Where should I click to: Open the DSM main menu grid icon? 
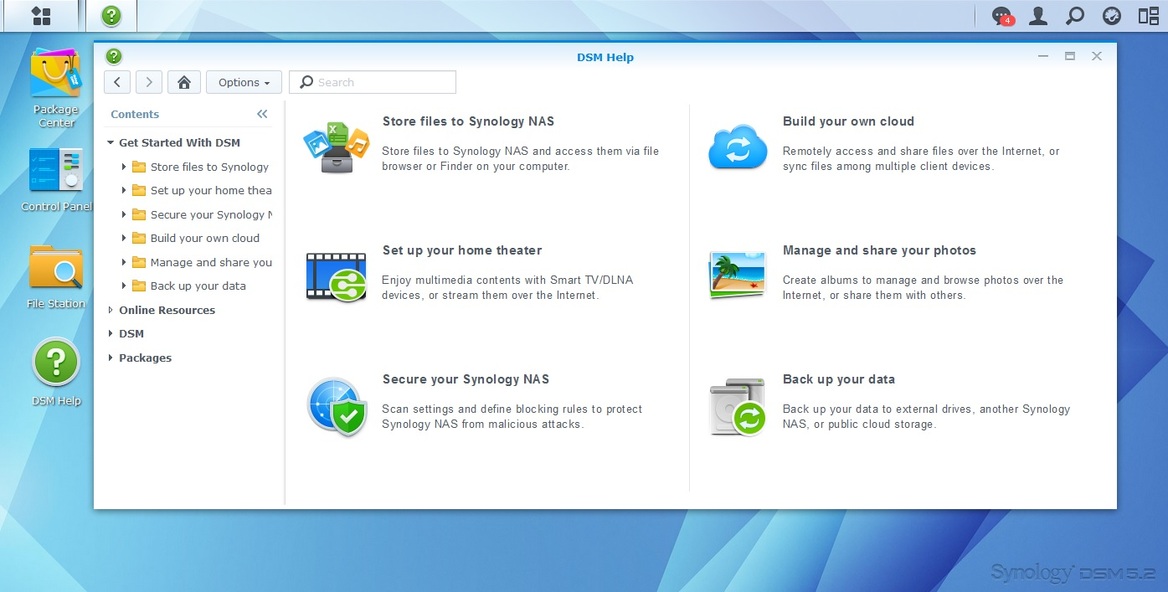[x=41, y=16]
